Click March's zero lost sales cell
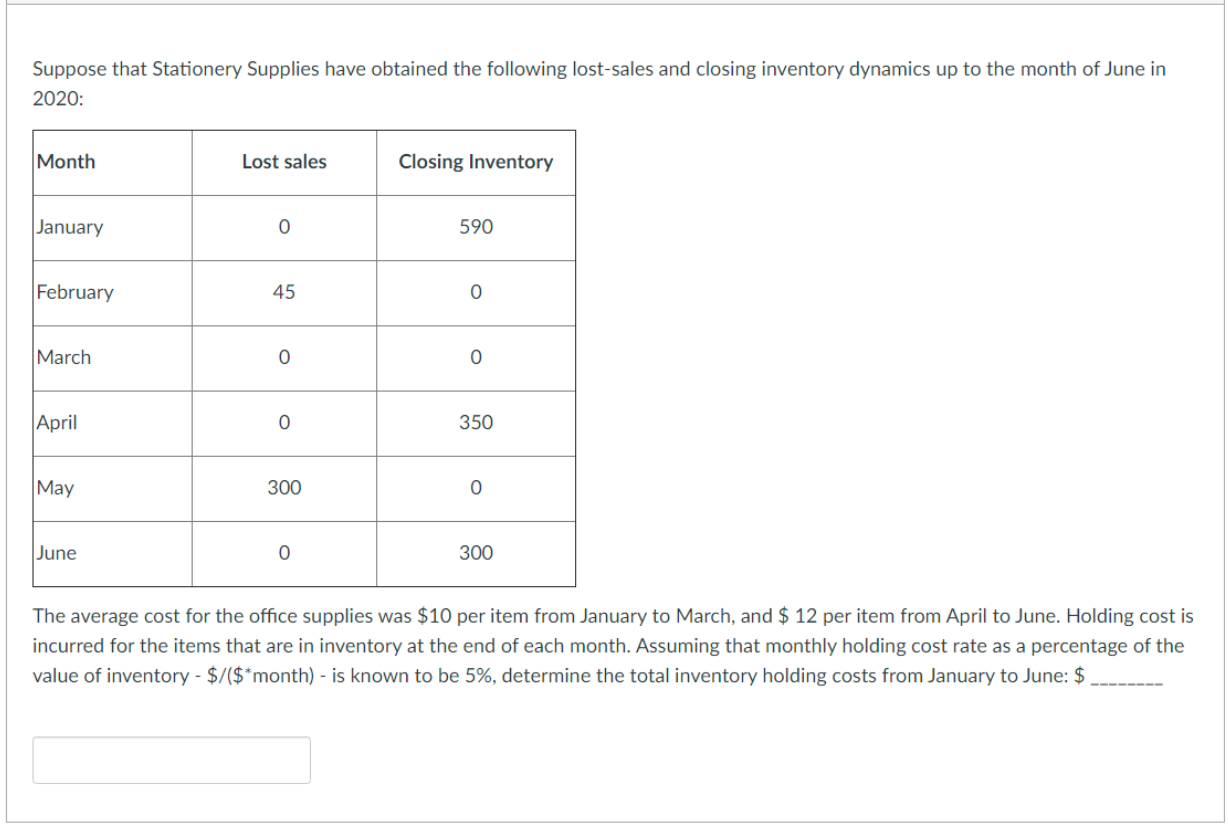The width and height of the screenshot is (1228, 826). coord(283,357)
